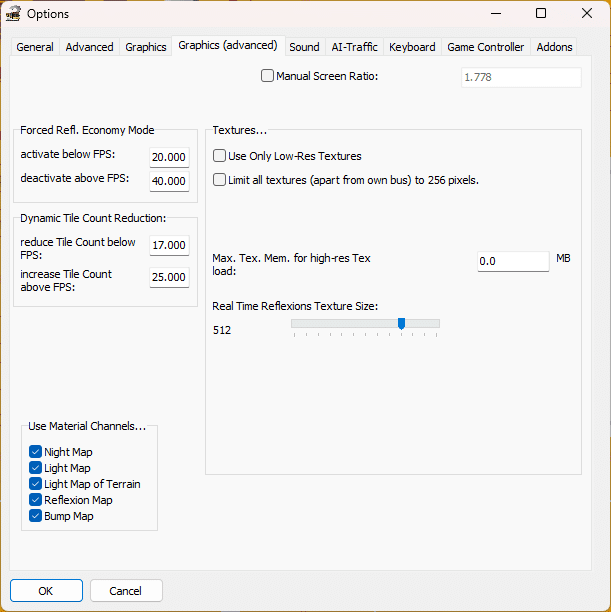Show the Addons tab
Viewport: 611px width, 612px height.
pyautogui.click(x=554, y=47)
